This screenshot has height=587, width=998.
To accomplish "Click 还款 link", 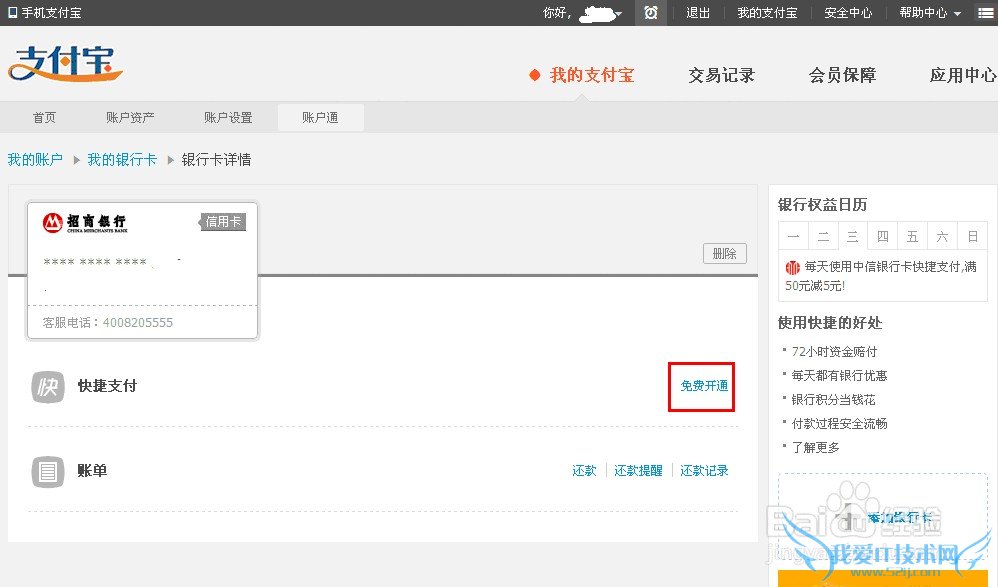I will pos(584,470).
